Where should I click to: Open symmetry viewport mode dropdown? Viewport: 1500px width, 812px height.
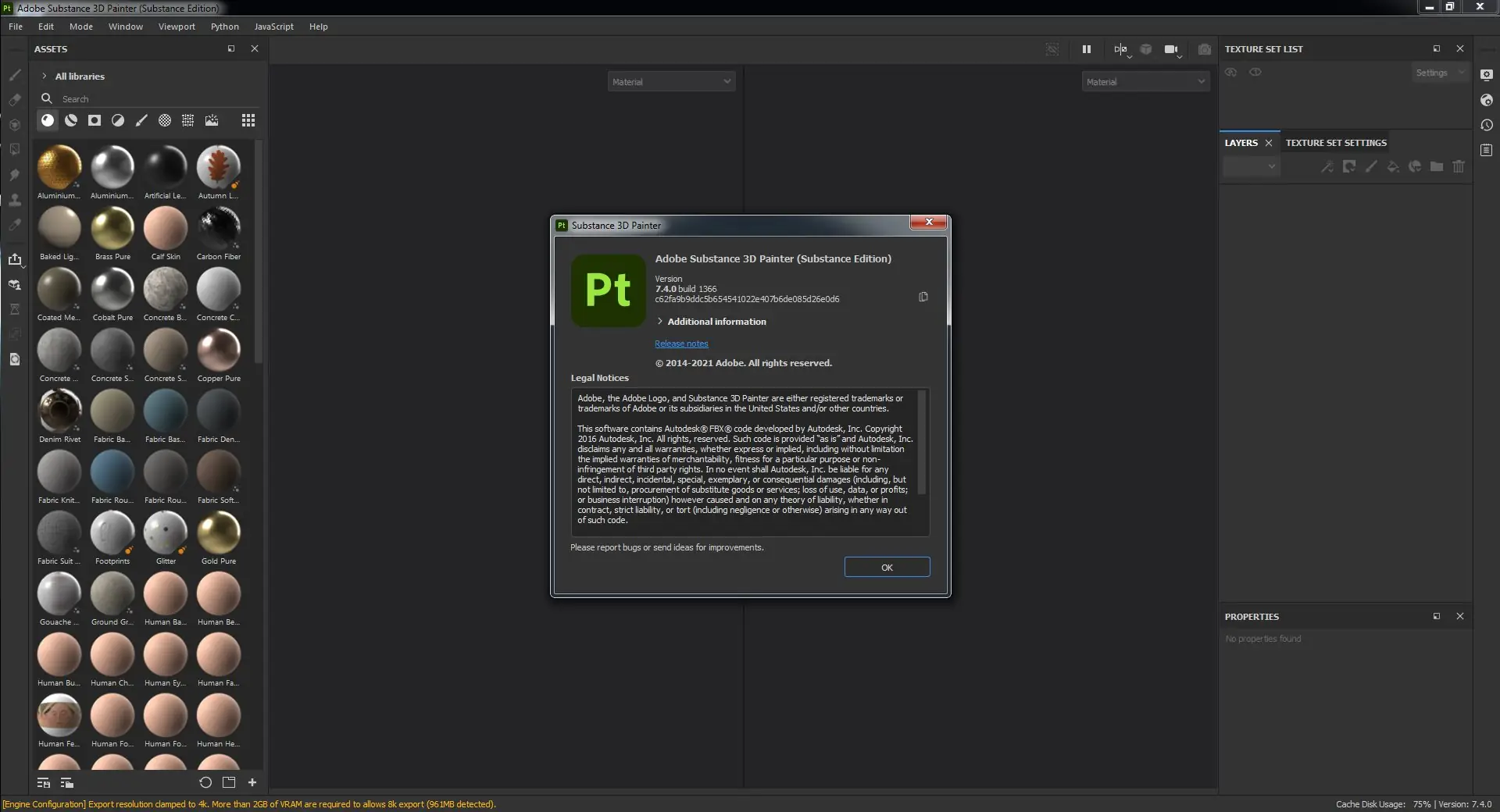coord(1121,50)
